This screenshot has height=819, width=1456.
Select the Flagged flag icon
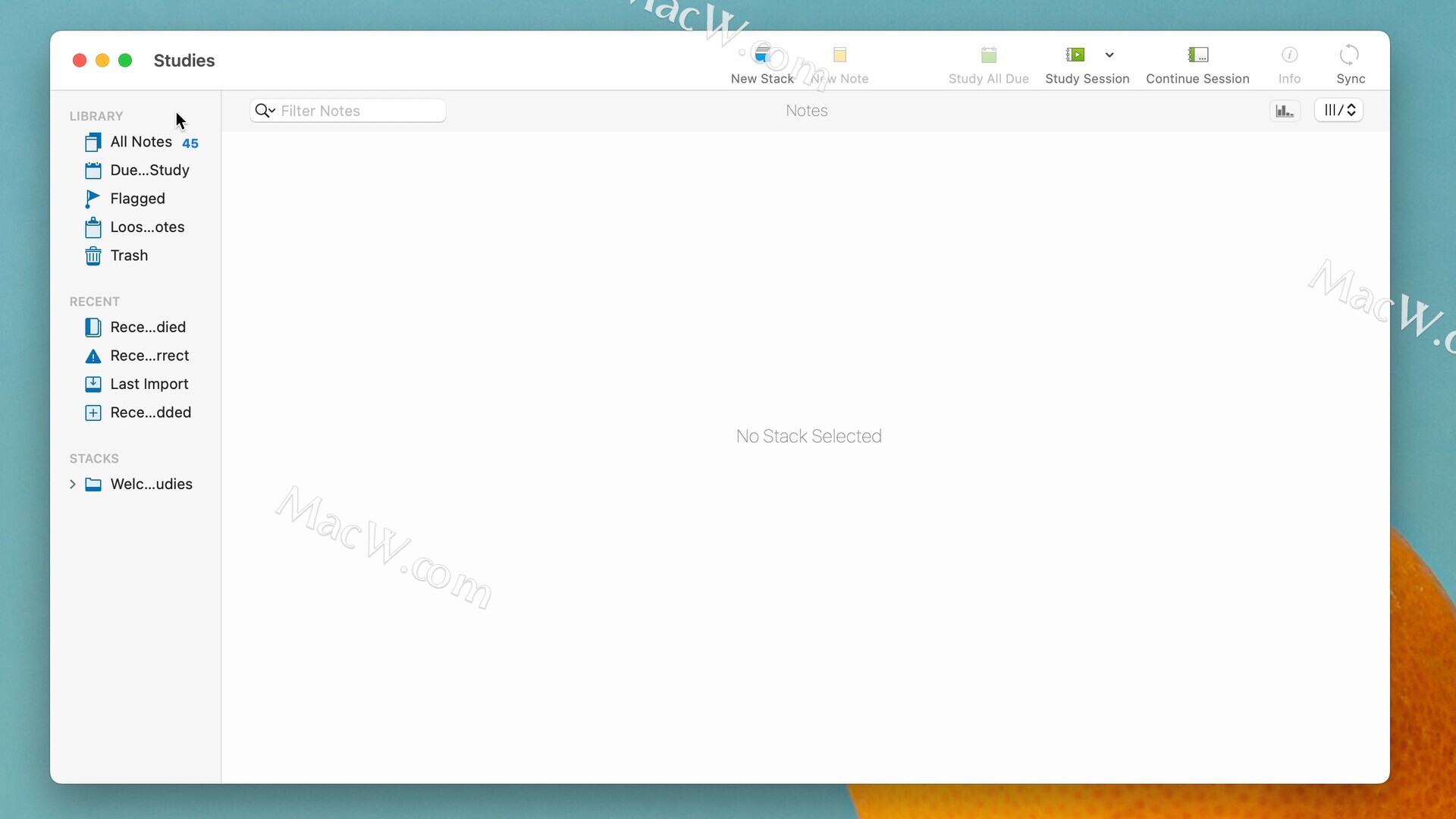coord(93,199)
